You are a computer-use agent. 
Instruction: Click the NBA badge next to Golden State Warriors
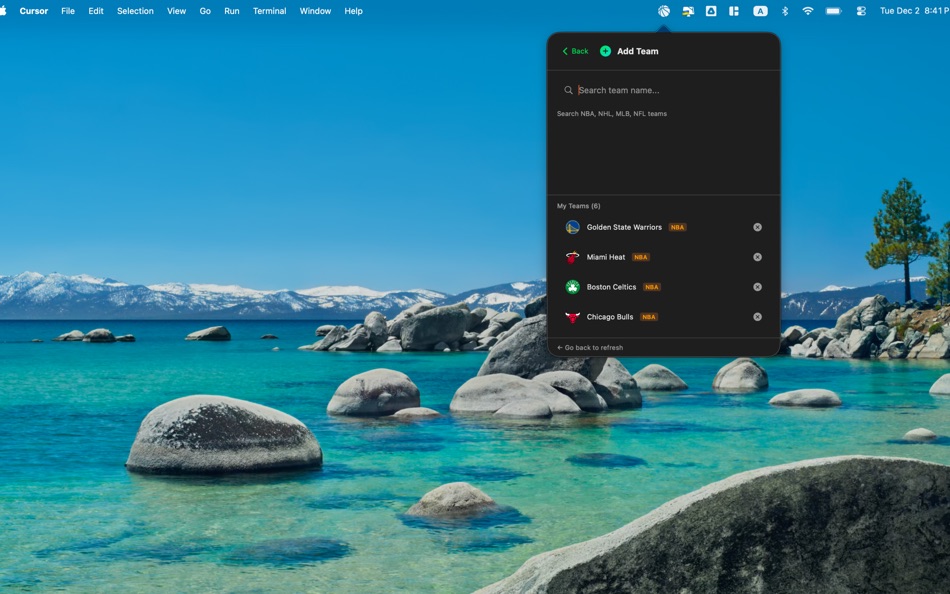click(x=677, y=227)
